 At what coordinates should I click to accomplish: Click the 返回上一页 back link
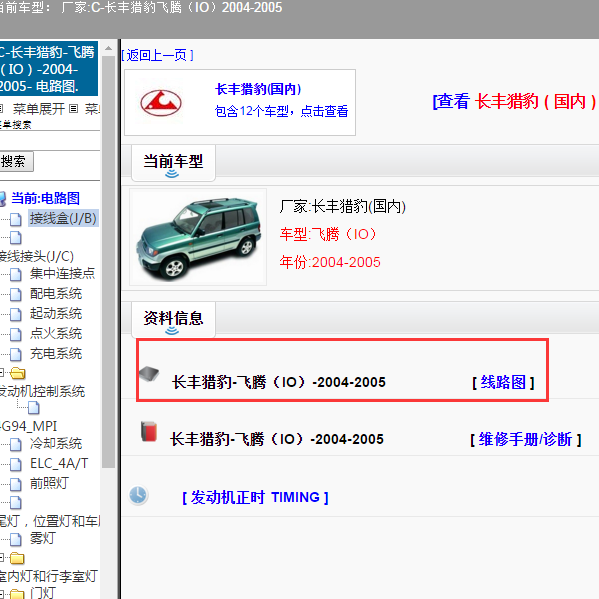[x=157, y=55]
